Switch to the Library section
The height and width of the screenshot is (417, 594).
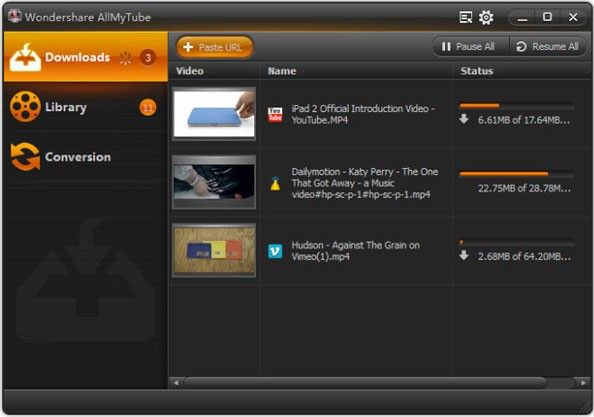tap(86, 107)
